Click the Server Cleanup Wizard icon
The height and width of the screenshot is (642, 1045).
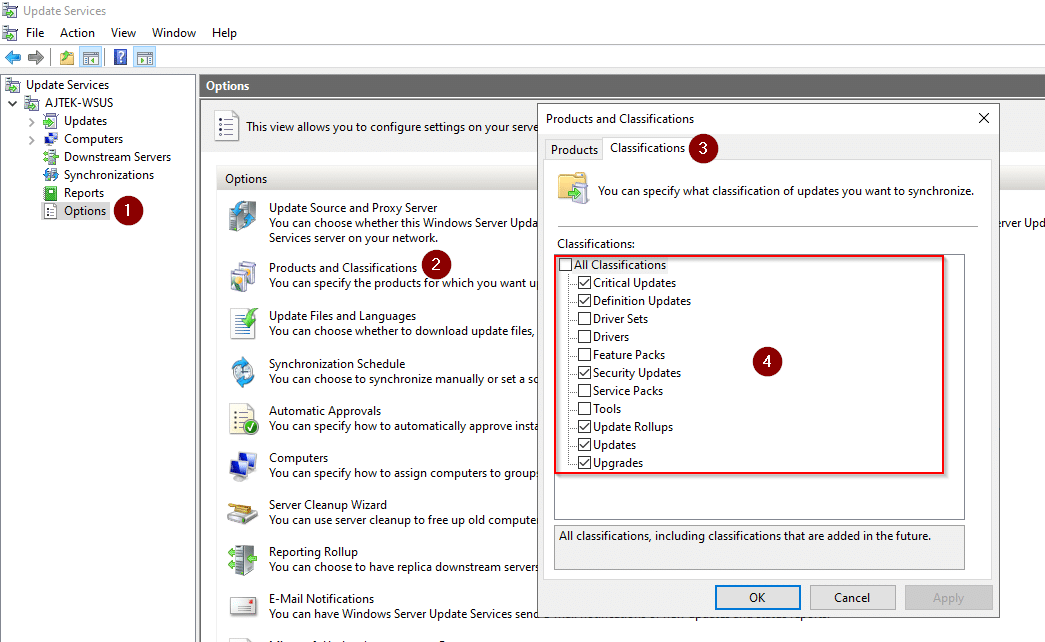[243, 513]
